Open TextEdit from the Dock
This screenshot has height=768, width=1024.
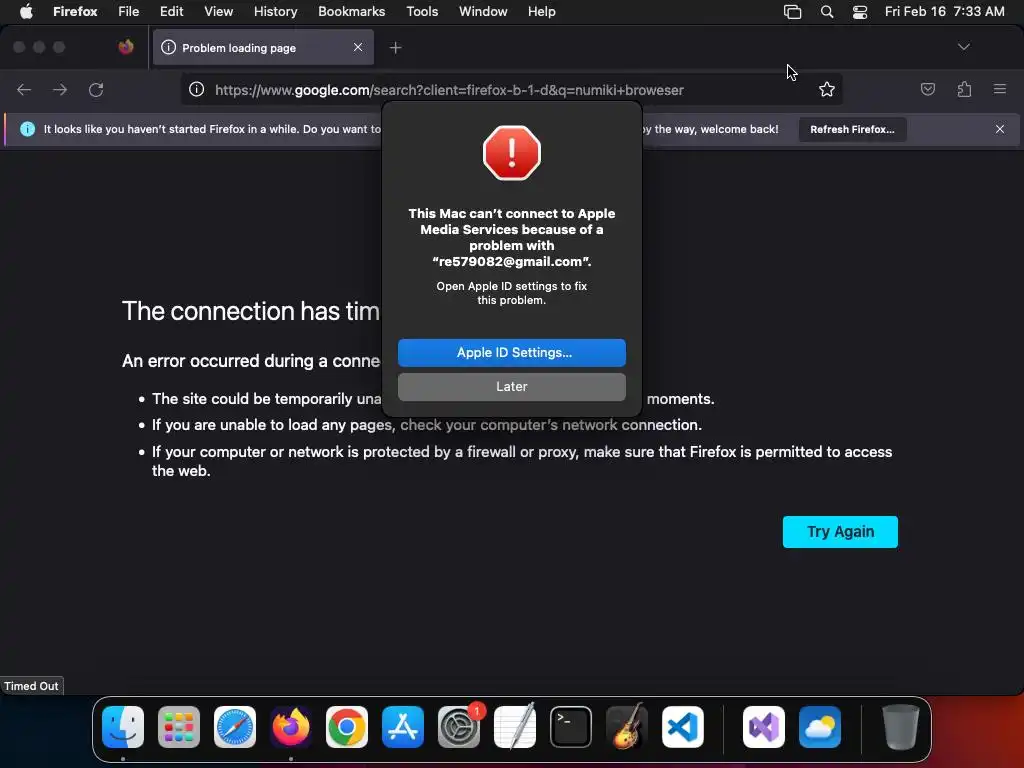tap(515, 727)
